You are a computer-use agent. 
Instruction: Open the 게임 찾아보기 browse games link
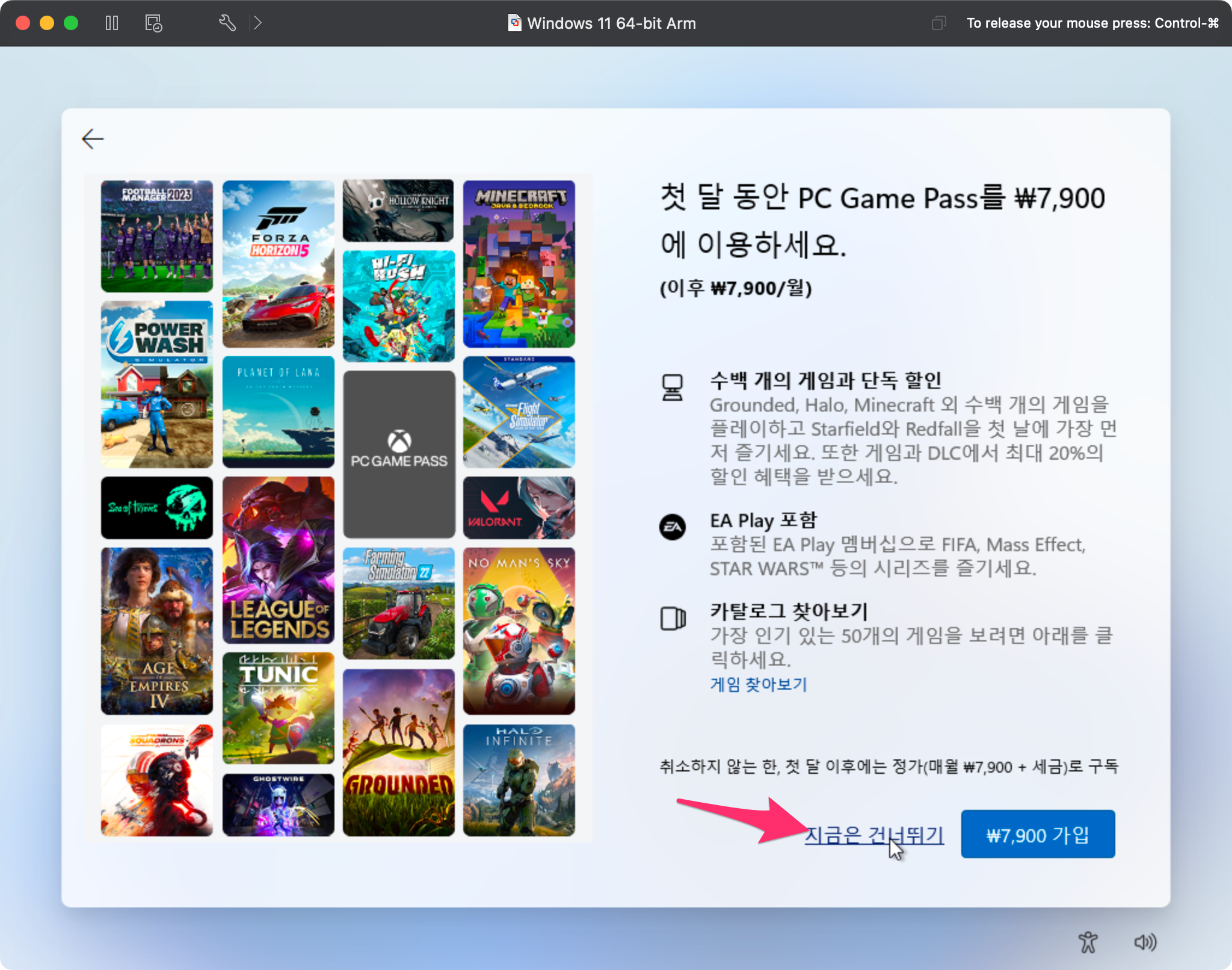coord(759,684)
